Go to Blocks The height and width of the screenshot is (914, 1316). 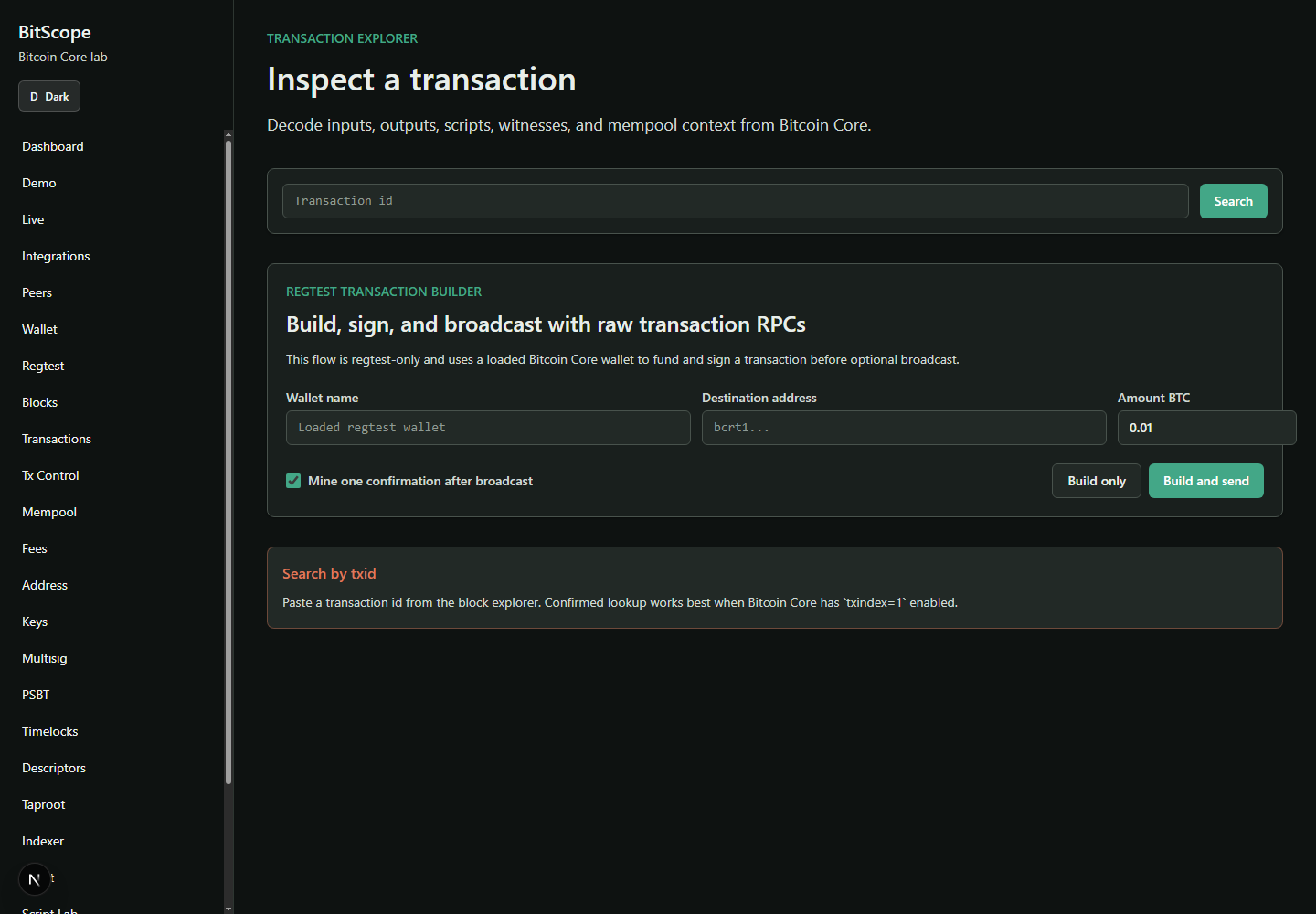pos(39,402)
